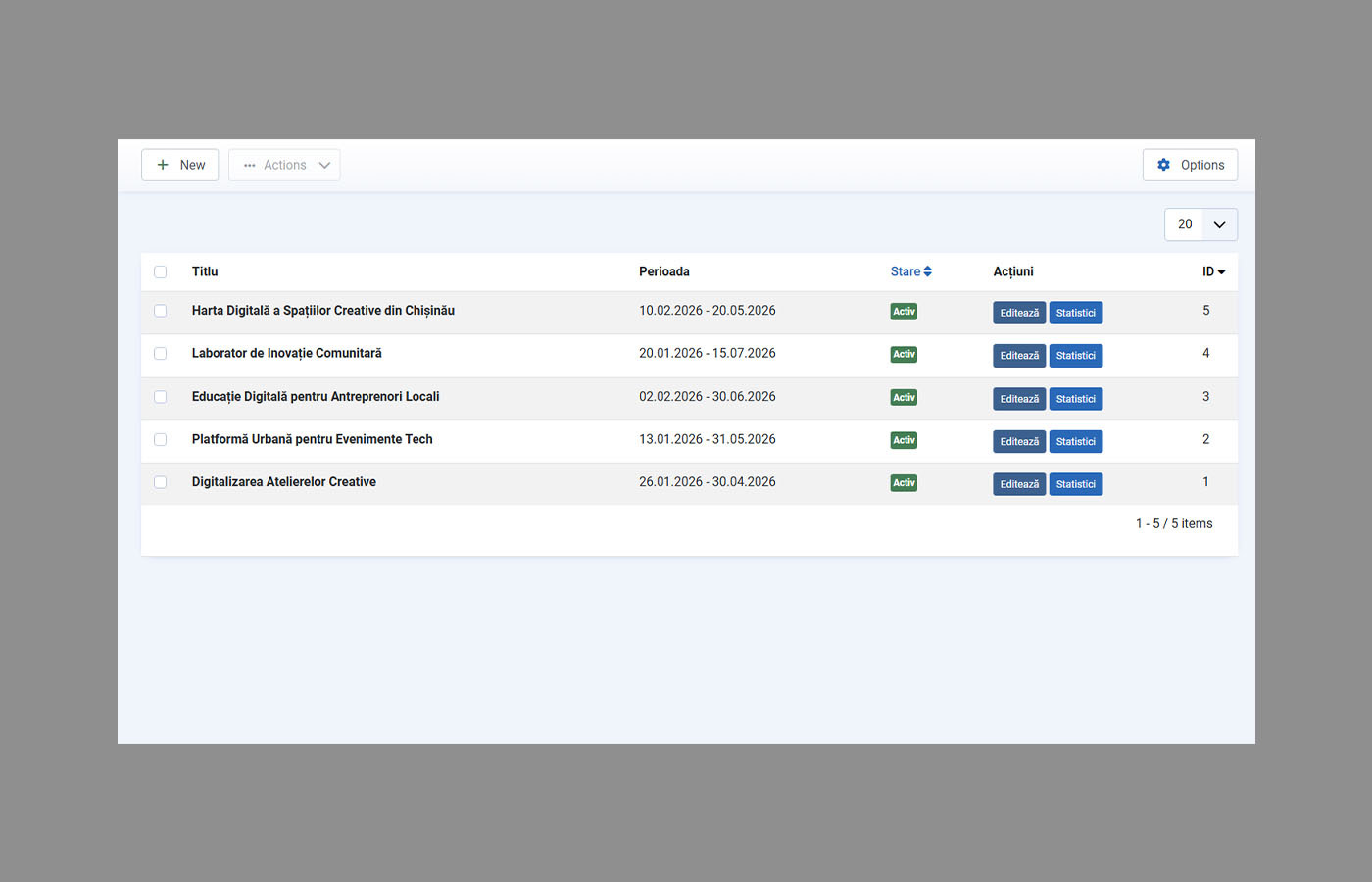
Task: Click the gear icon in Options
Action: coord(1163,165)
